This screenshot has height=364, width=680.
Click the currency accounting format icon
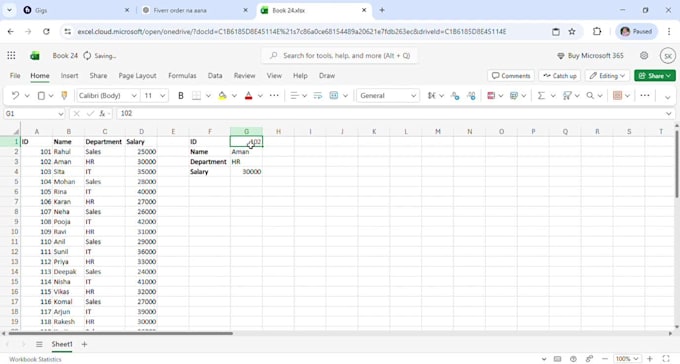click(x=432, y=95)
